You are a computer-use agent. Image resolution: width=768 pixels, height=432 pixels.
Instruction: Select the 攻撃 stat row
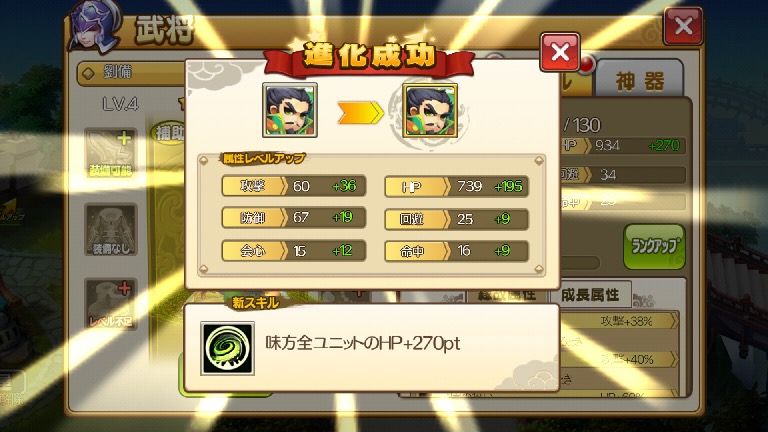pyautogui.click(x=294, y=186)
